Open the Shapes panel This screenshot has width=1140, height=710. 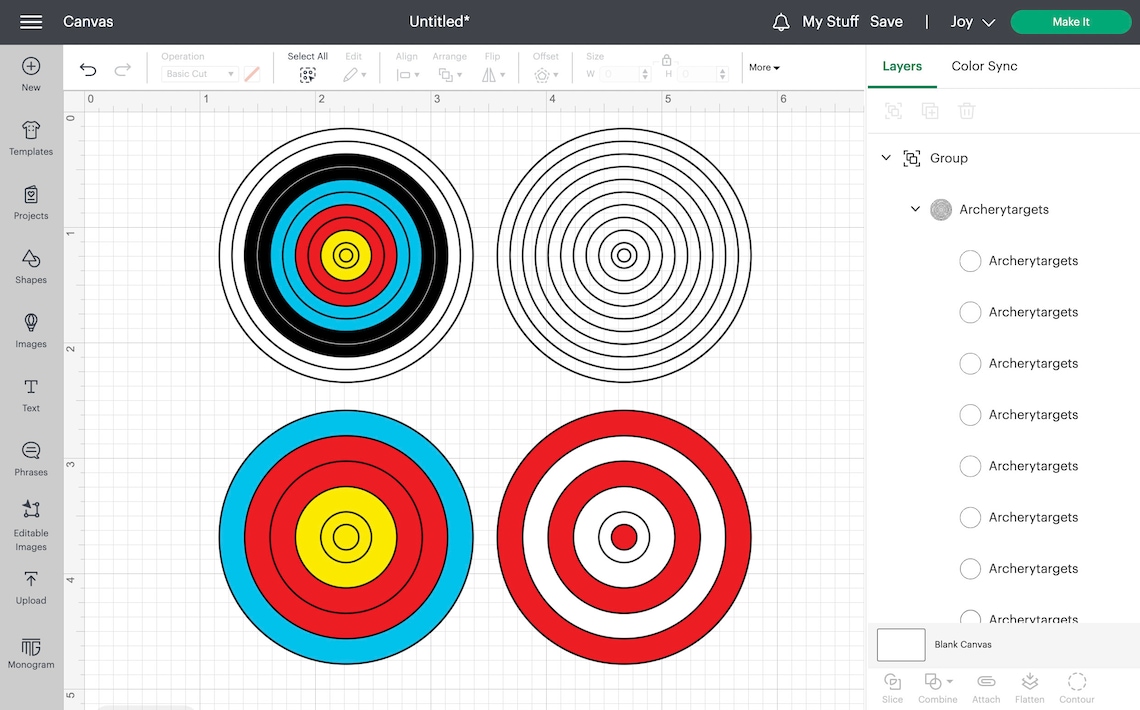coord(30,266)
